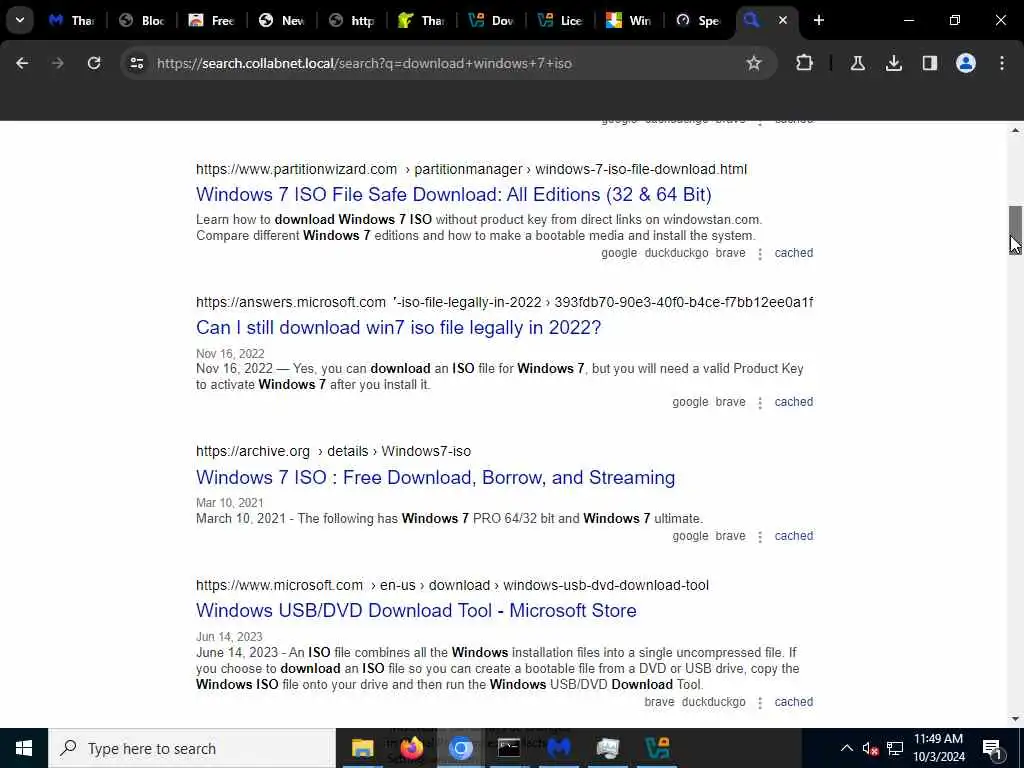1024x768 pixels.
Task: Open cached link for Microsoft Store result
Action: [x=793, y=701]
